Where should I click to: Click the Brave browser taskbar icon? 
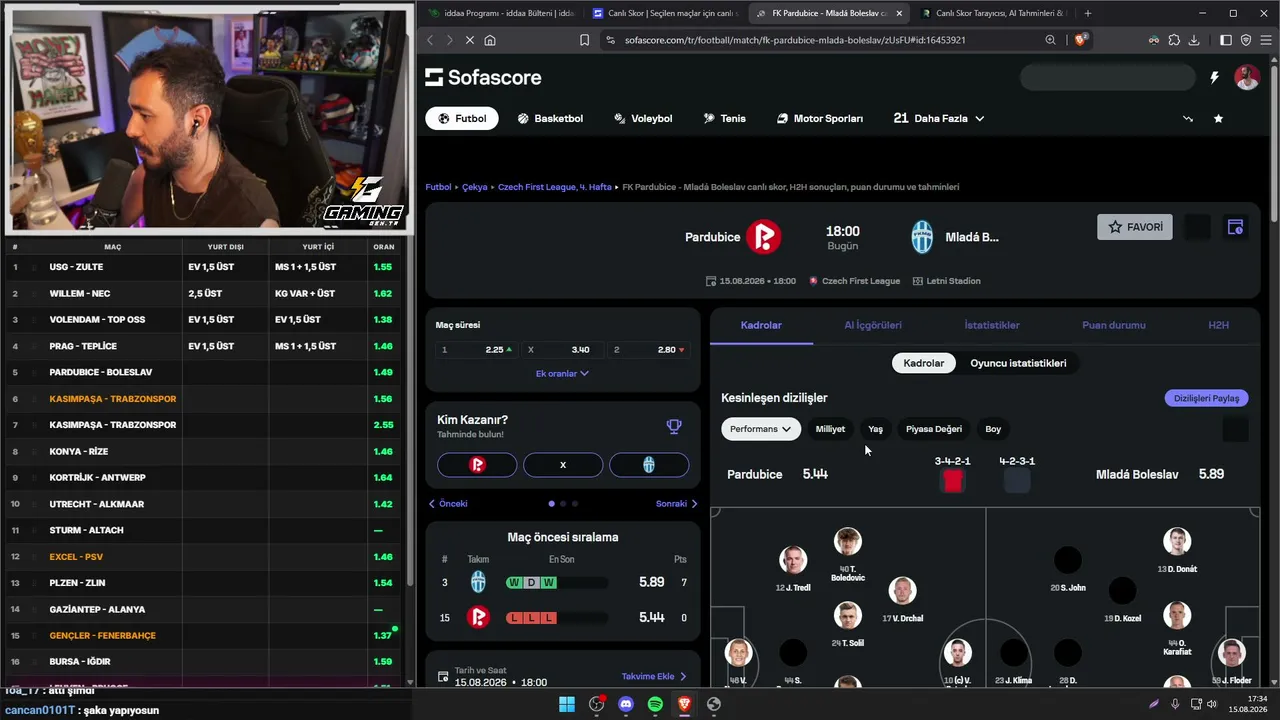coord(684,704)
